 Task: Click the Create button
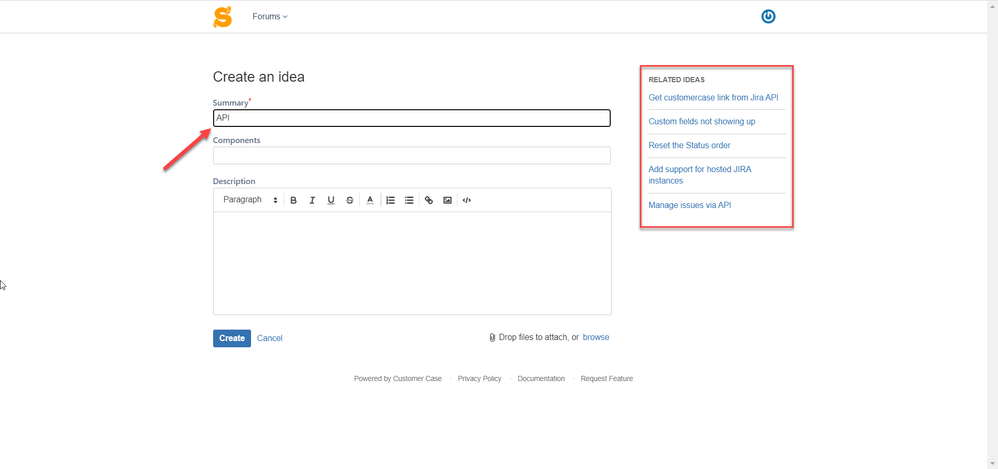[232, 338]
